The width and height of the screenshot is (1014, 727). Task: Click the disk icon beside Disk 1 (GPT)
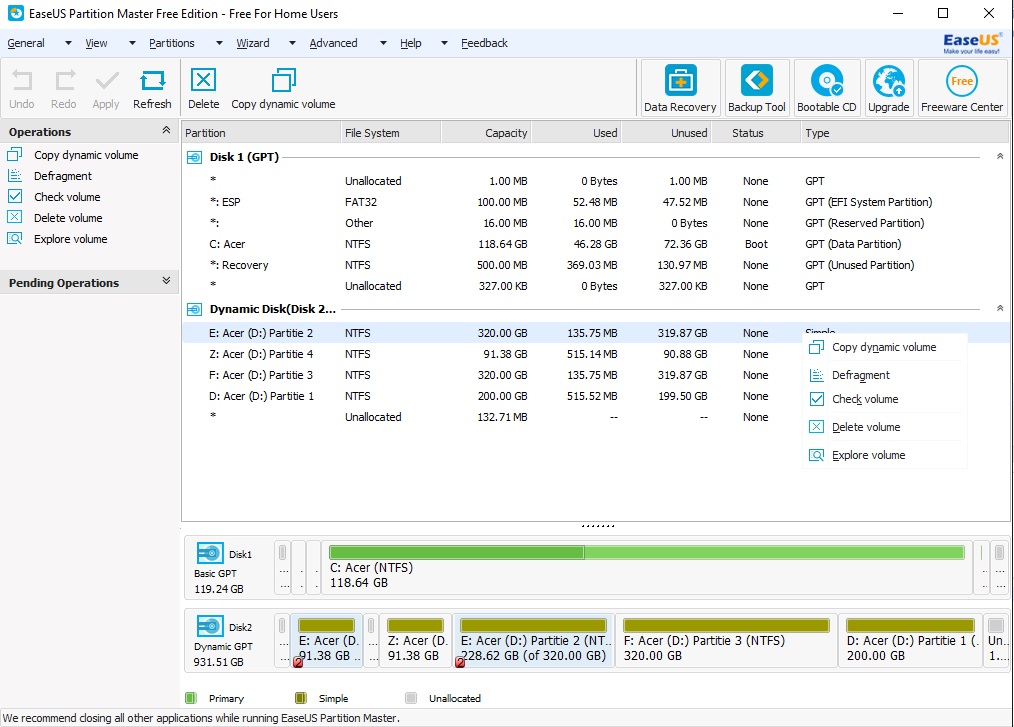(x=194, y=157)
